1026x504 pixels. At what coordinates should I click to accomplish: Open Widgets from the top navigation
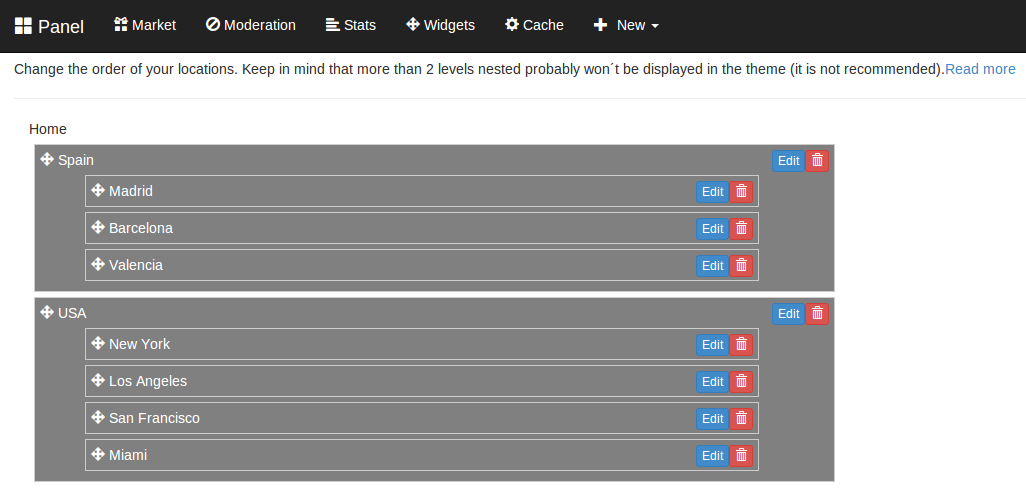tap(440, 25)
